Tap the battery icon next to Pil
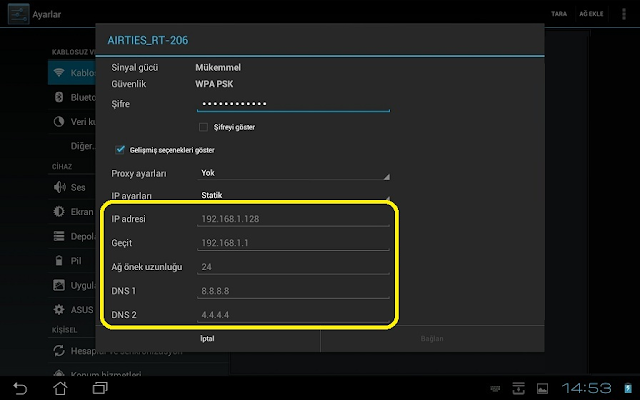The width and height of the screenshot is (640, 400). (59, 260)
